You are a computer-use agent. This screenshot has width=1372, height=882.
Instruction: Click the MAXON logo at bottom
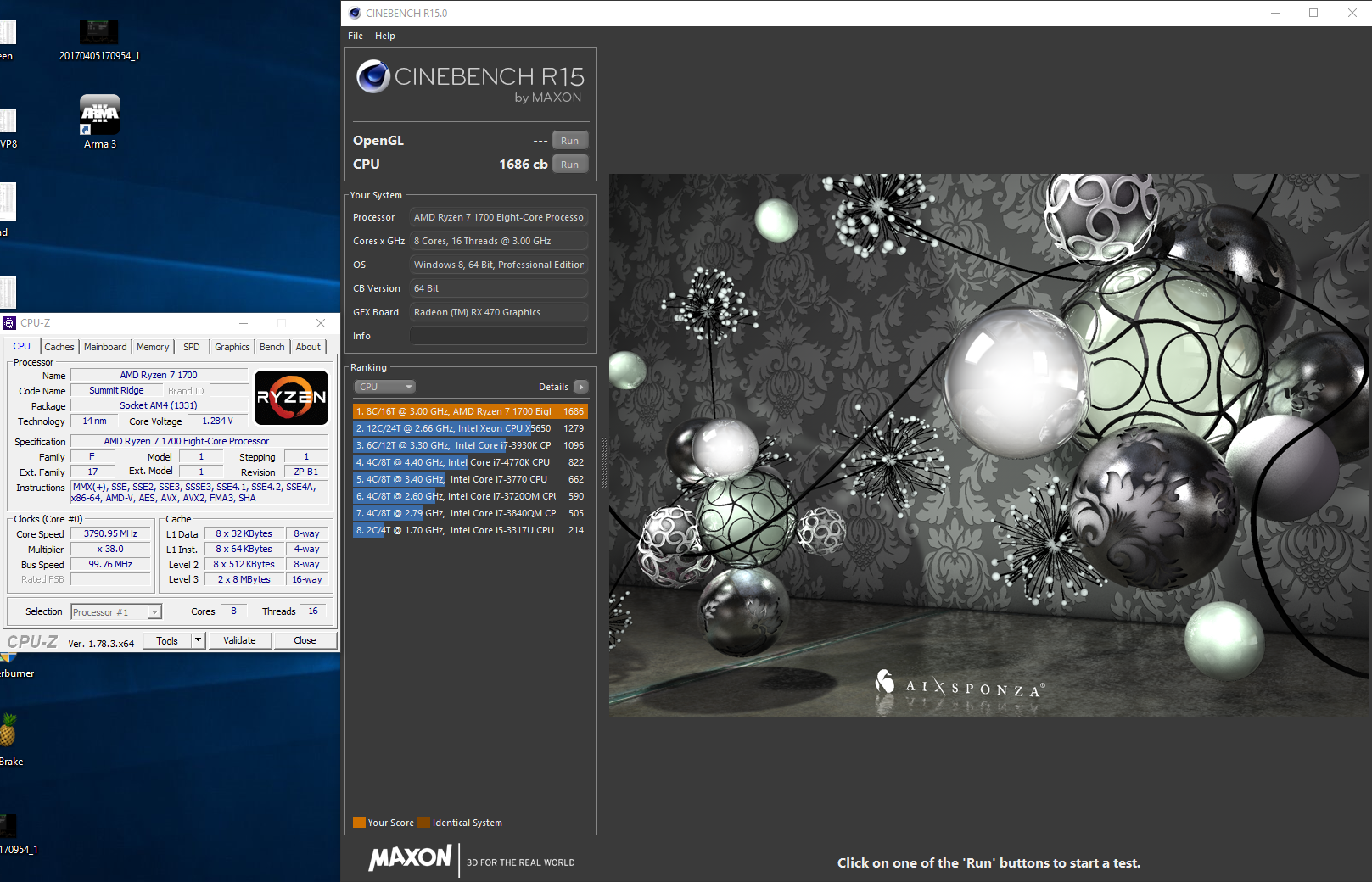pos(410,857)
